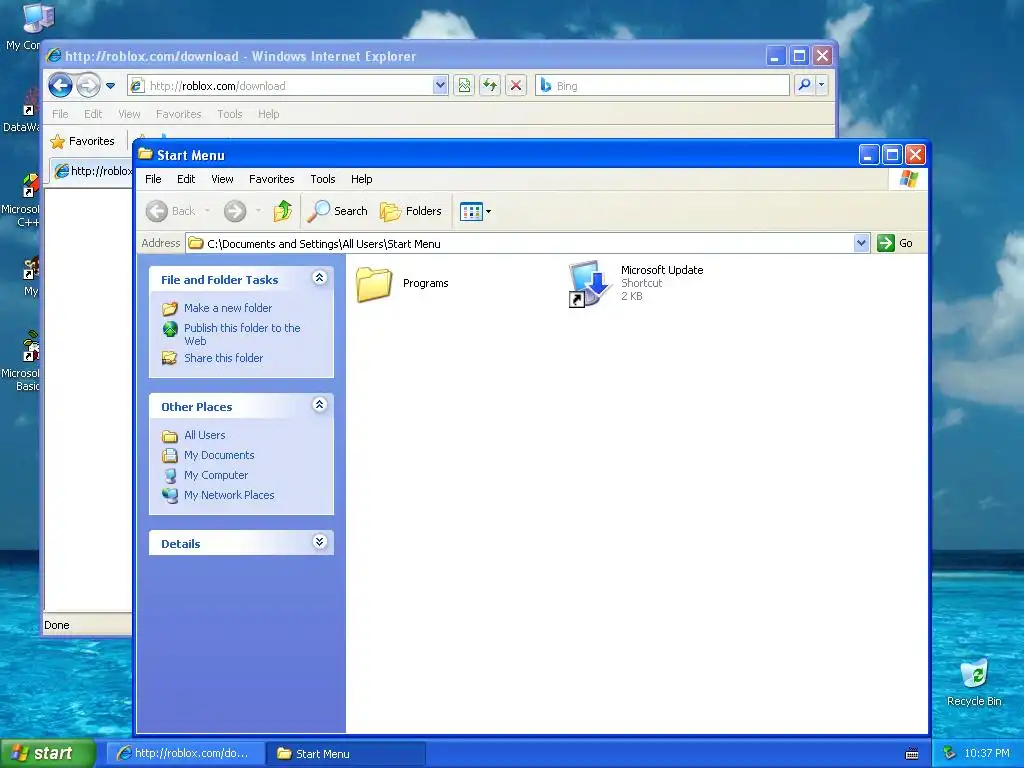Click the Bing search box
Viewport: 1024px width, 768px height.
(662, 86)
